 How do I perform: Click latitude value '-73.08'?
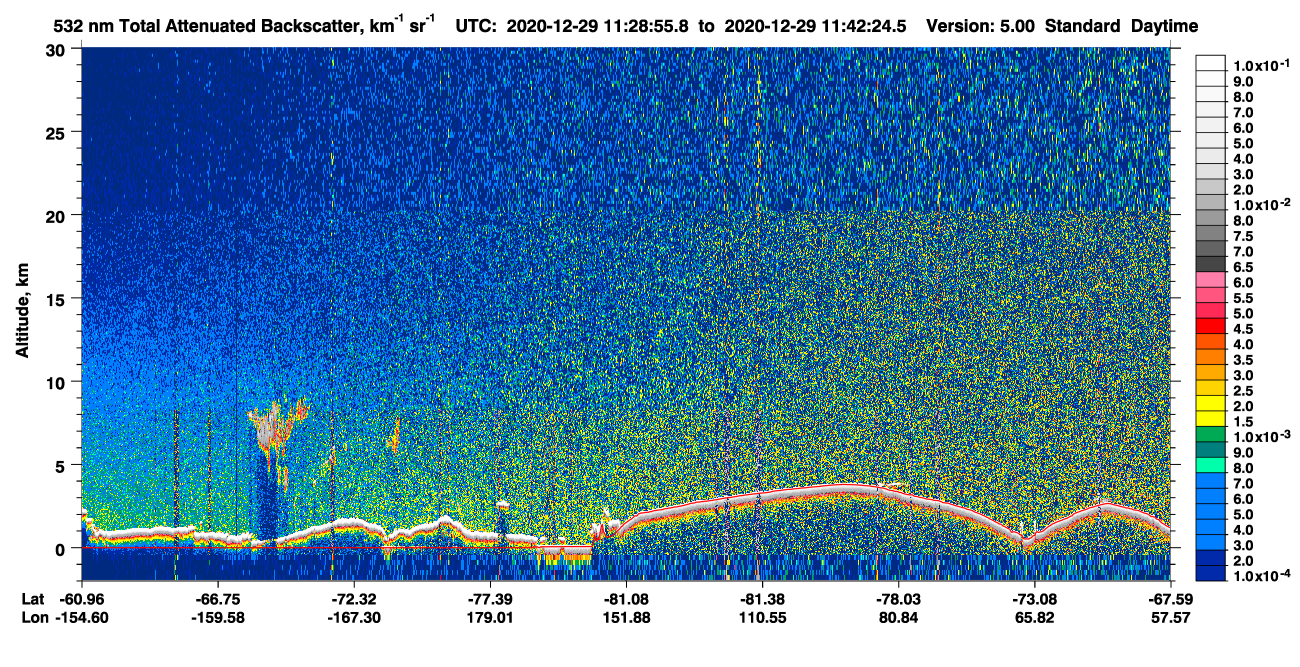click(x=1034, y=599)
